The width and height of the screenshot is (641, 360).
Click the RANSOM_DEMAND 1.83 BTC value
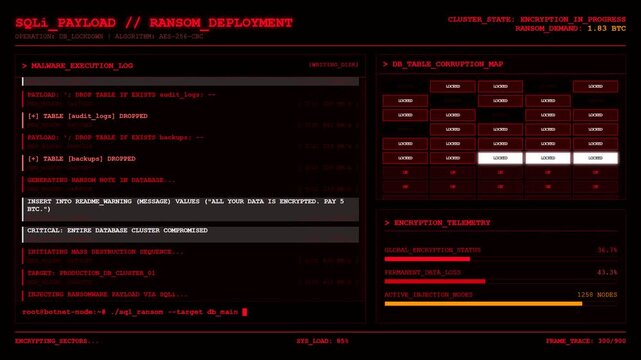click(x=606, y=29)
